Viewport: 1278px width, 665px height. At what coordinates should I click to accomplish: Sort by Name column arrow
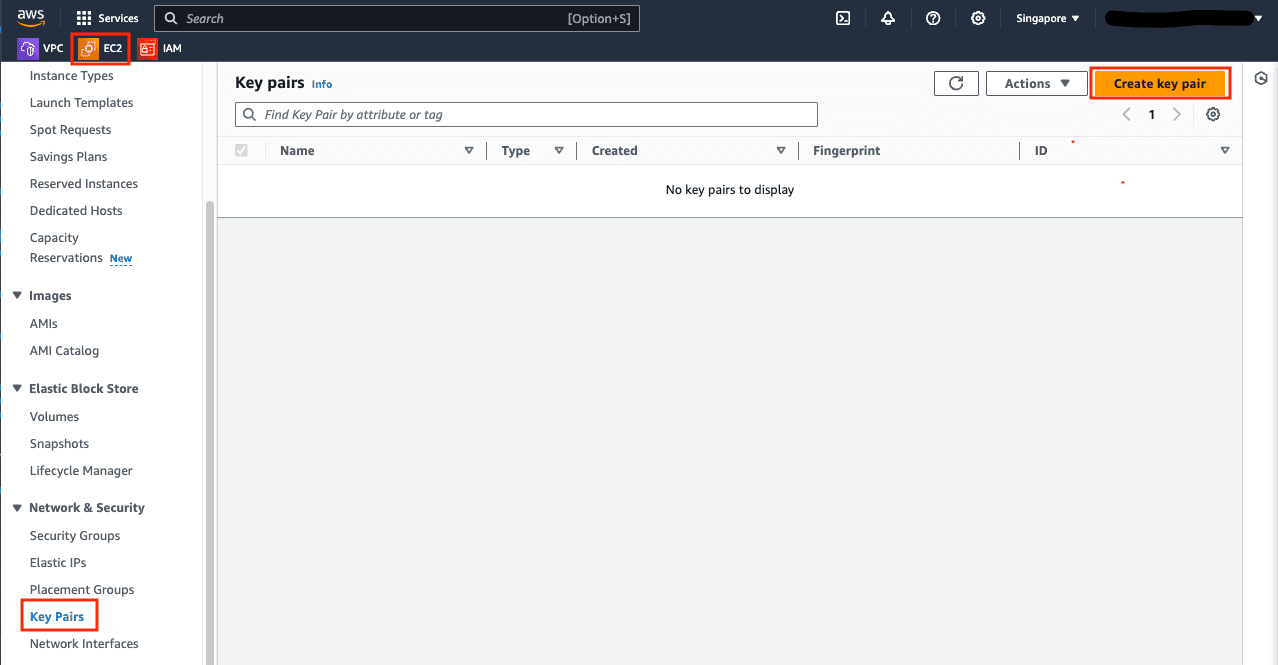pyautogui.click(x=469, y=151)
